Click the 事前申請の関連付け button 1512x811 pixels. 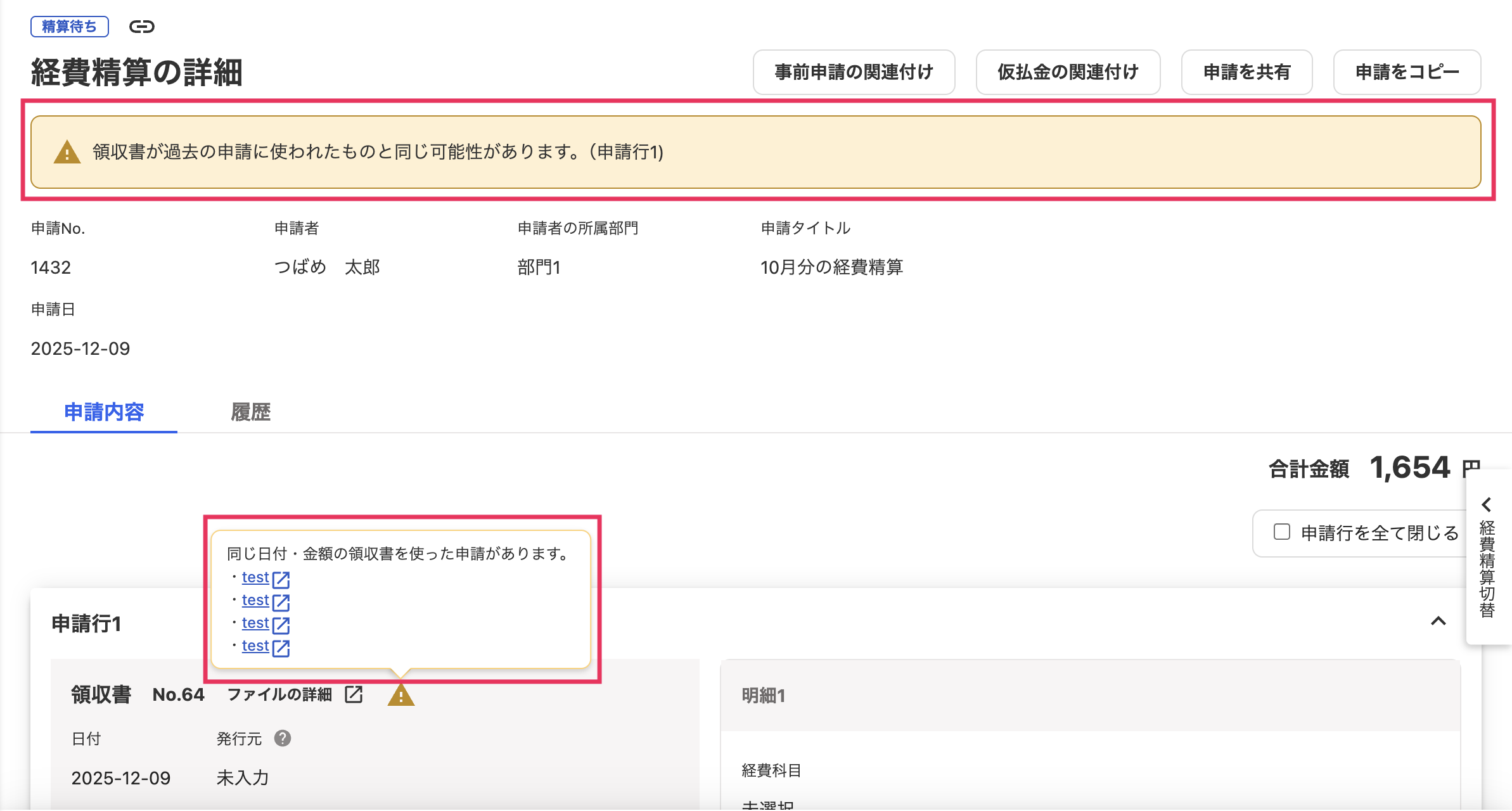tap(854, 72)
